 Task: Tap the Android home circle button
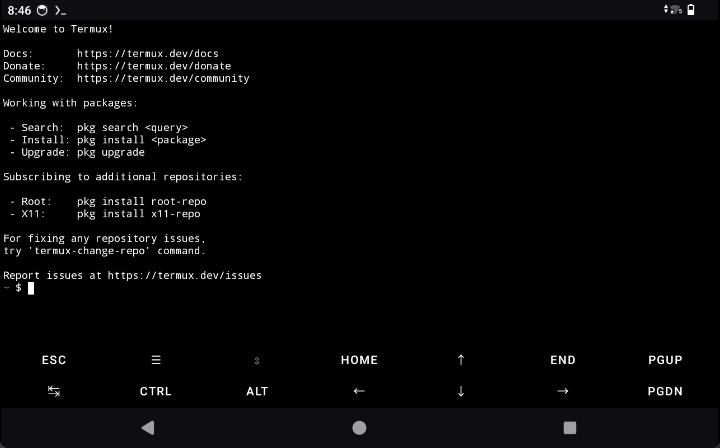coord(359,427)
